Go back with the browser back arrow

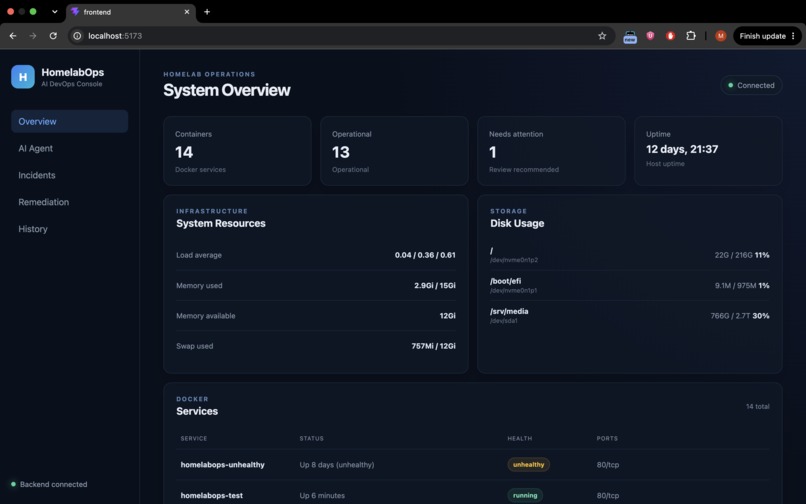pyautogui.click(x=13, y=36)
